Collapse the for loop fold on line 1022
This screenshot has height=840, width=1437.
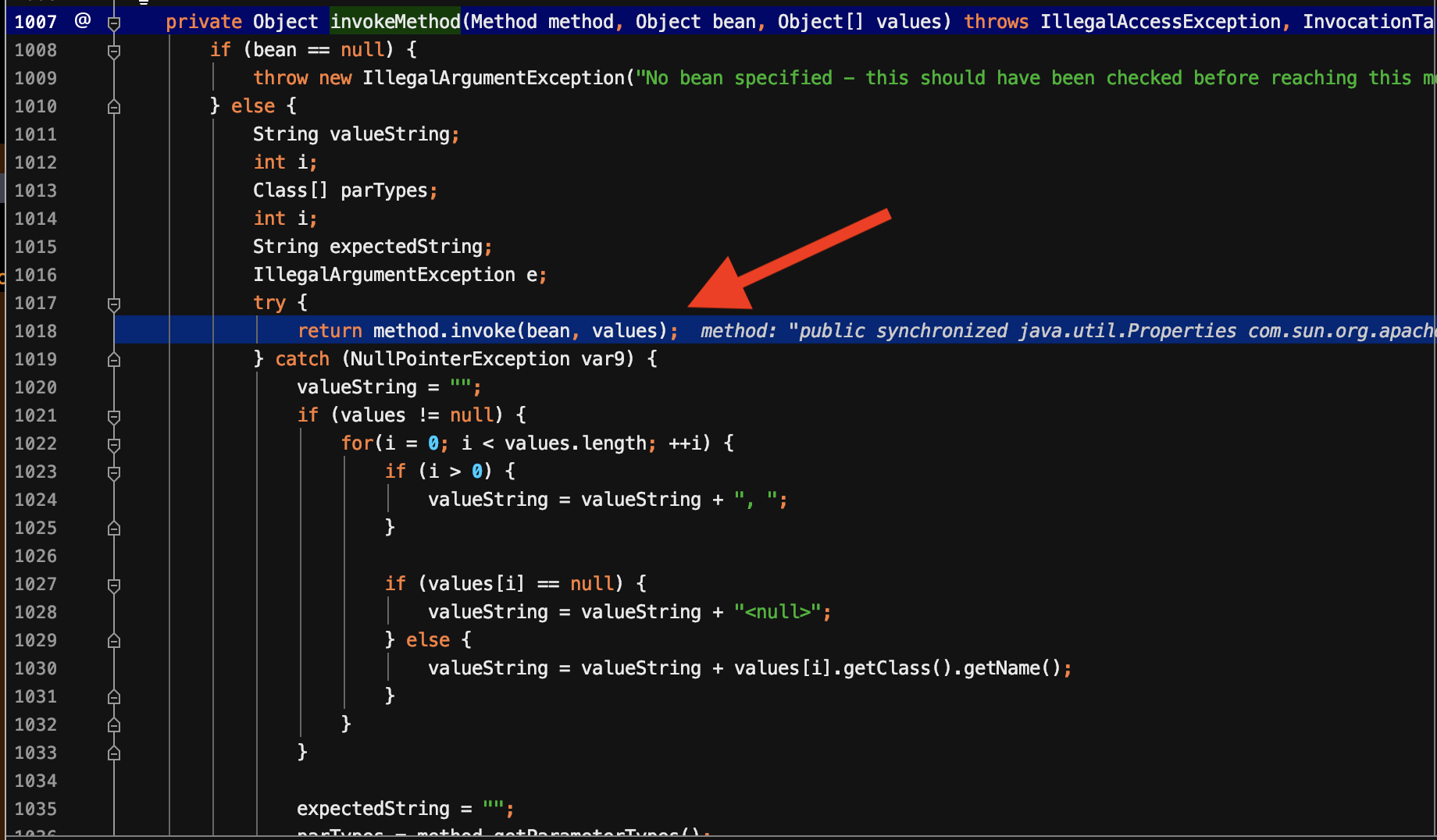tap(114, 444)
